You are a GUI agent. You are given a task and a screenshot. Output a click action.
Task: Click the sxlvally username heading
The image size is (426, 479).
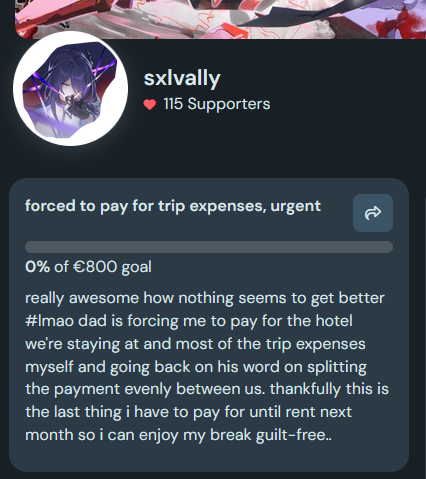(182, 79)
